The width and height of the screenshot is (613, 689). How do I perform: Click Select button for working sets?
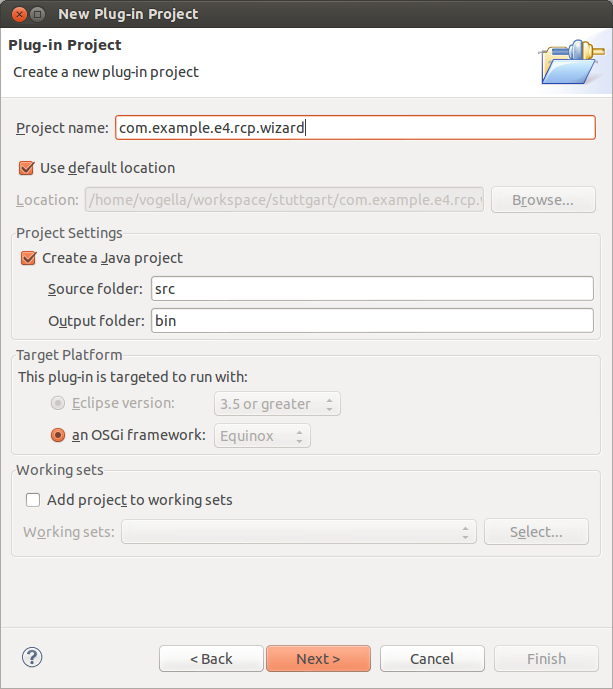click(x=536, y=532)
